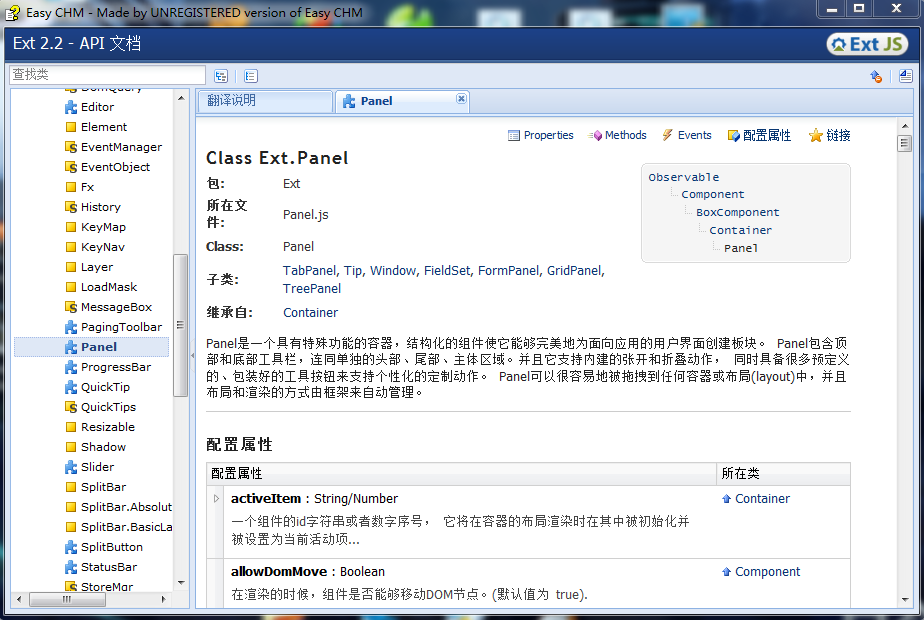Select the Panel item in the class tree

91,347
